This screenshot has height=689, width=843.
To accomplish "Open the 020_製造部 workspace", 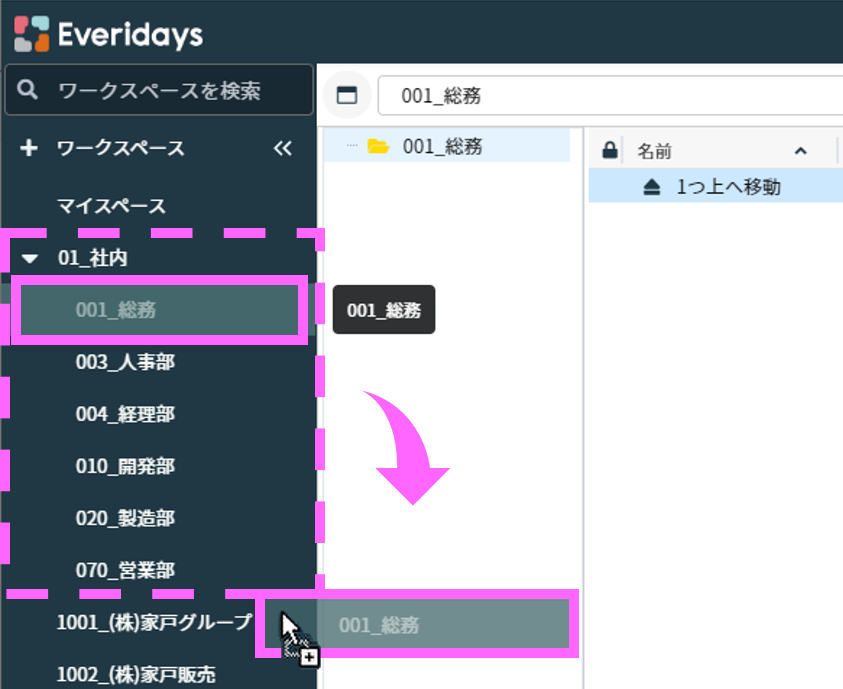I will tap(125, 518).
